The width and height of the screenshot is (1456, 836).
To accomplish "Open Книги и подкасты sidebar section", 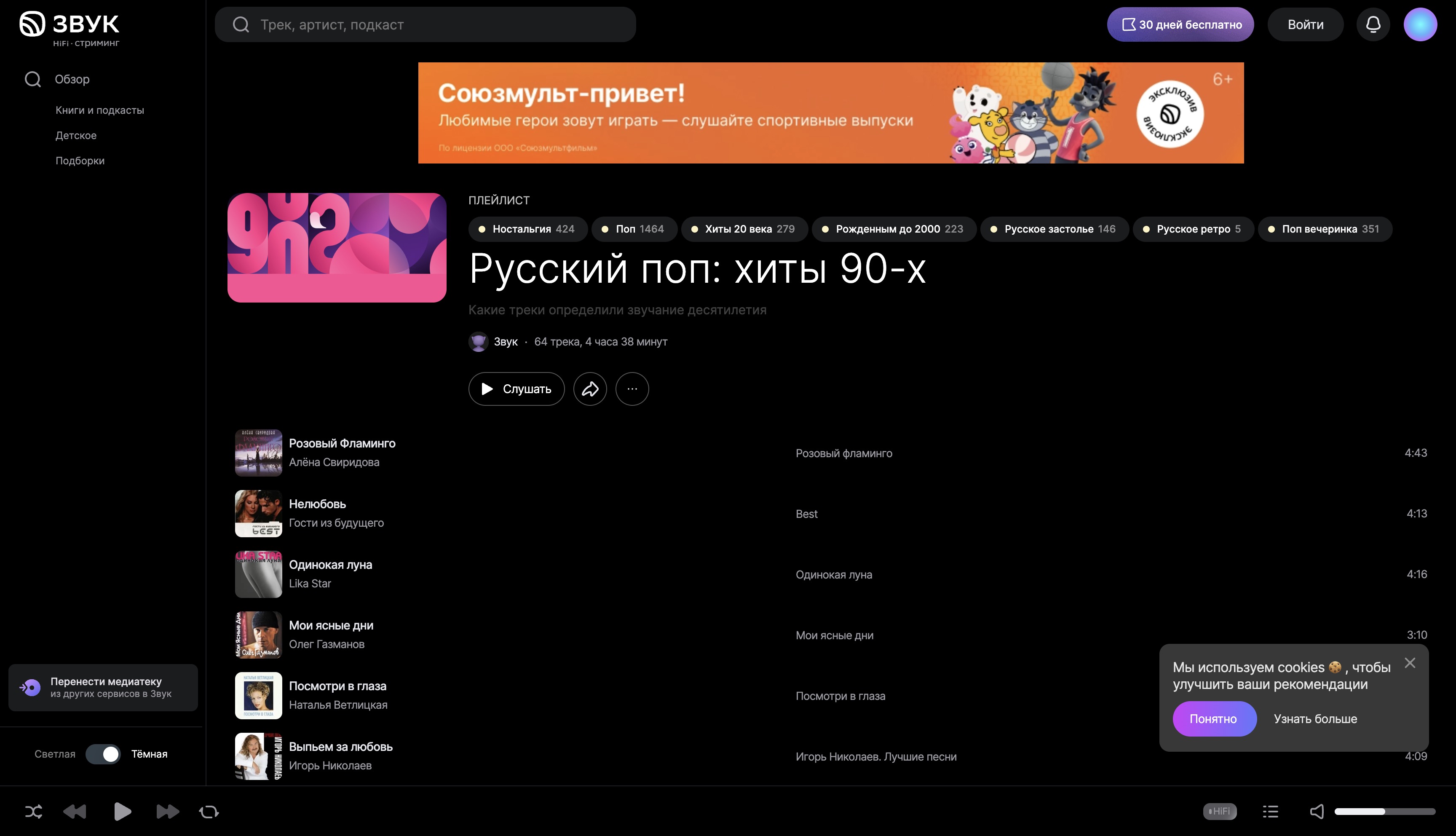I will (x=100, y=110).
